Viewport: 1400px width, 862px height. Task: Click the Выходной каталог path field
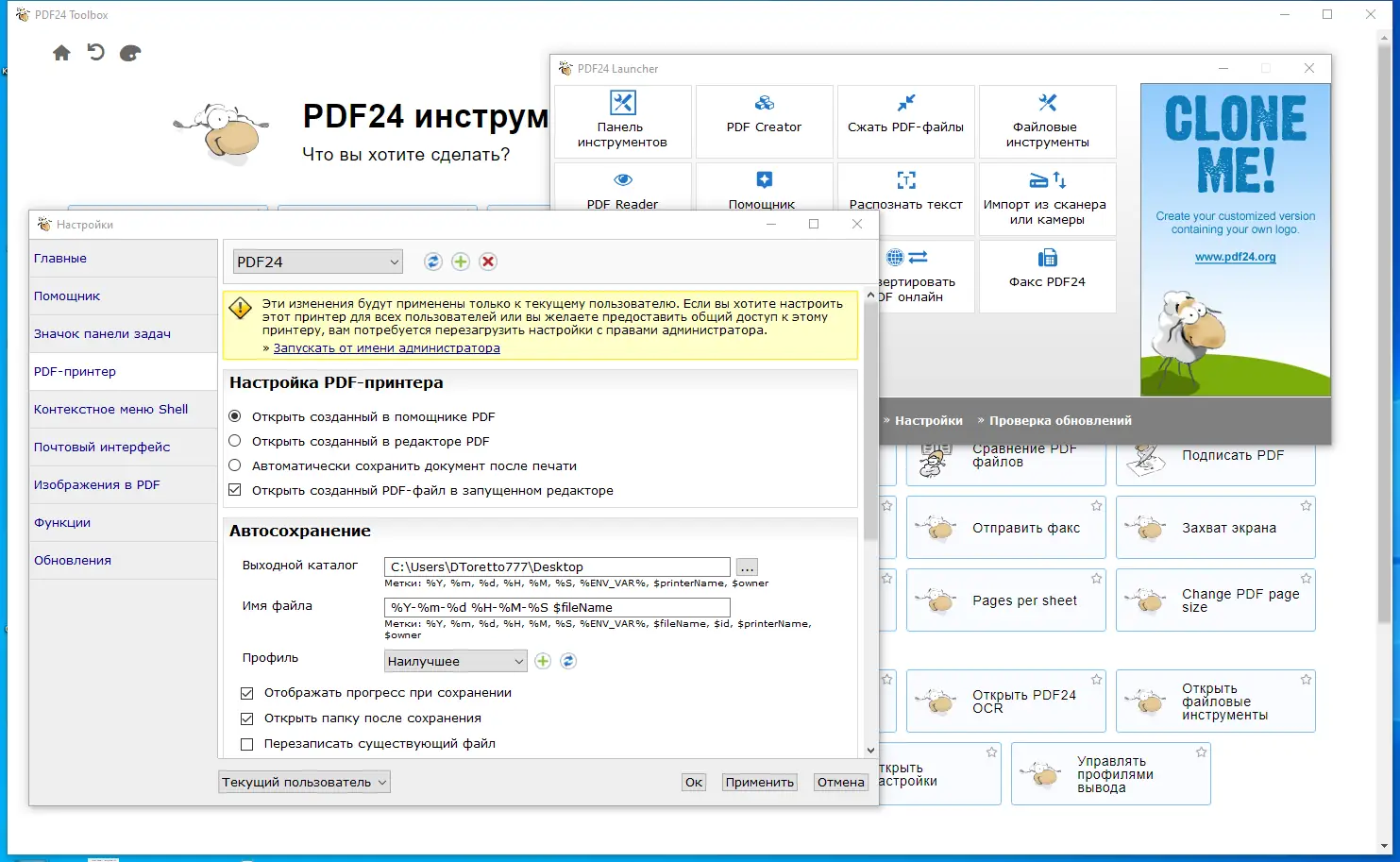(557, 566)
